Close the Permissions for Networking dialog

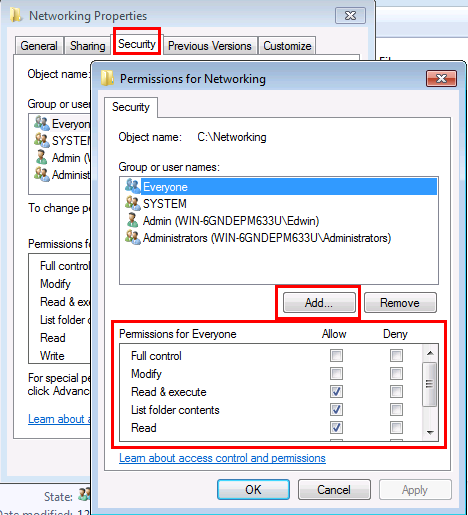[441, 78]
